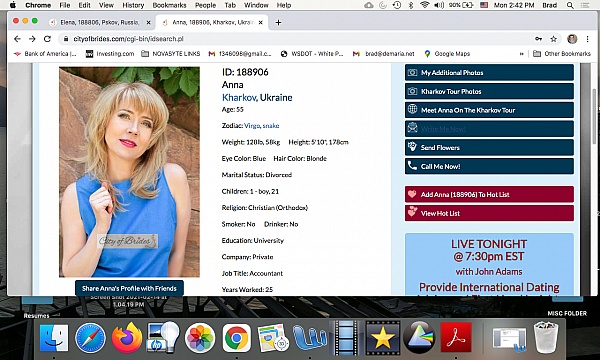This screenshot has height=360, width=600.
Task: Click the My Additional Photos button
Action: 489,73
